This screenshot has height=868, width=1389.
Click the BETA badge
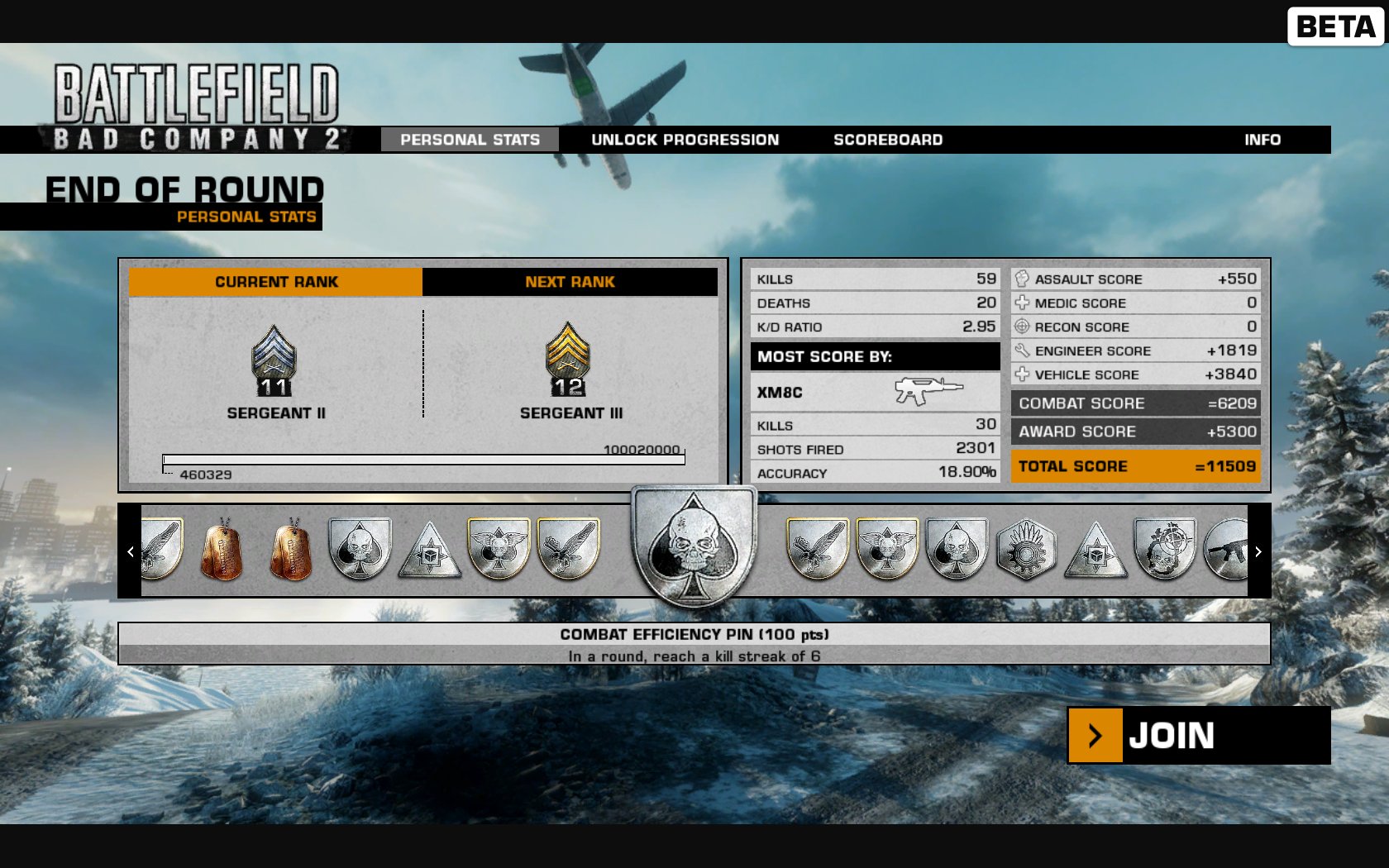click(1335, 26)
